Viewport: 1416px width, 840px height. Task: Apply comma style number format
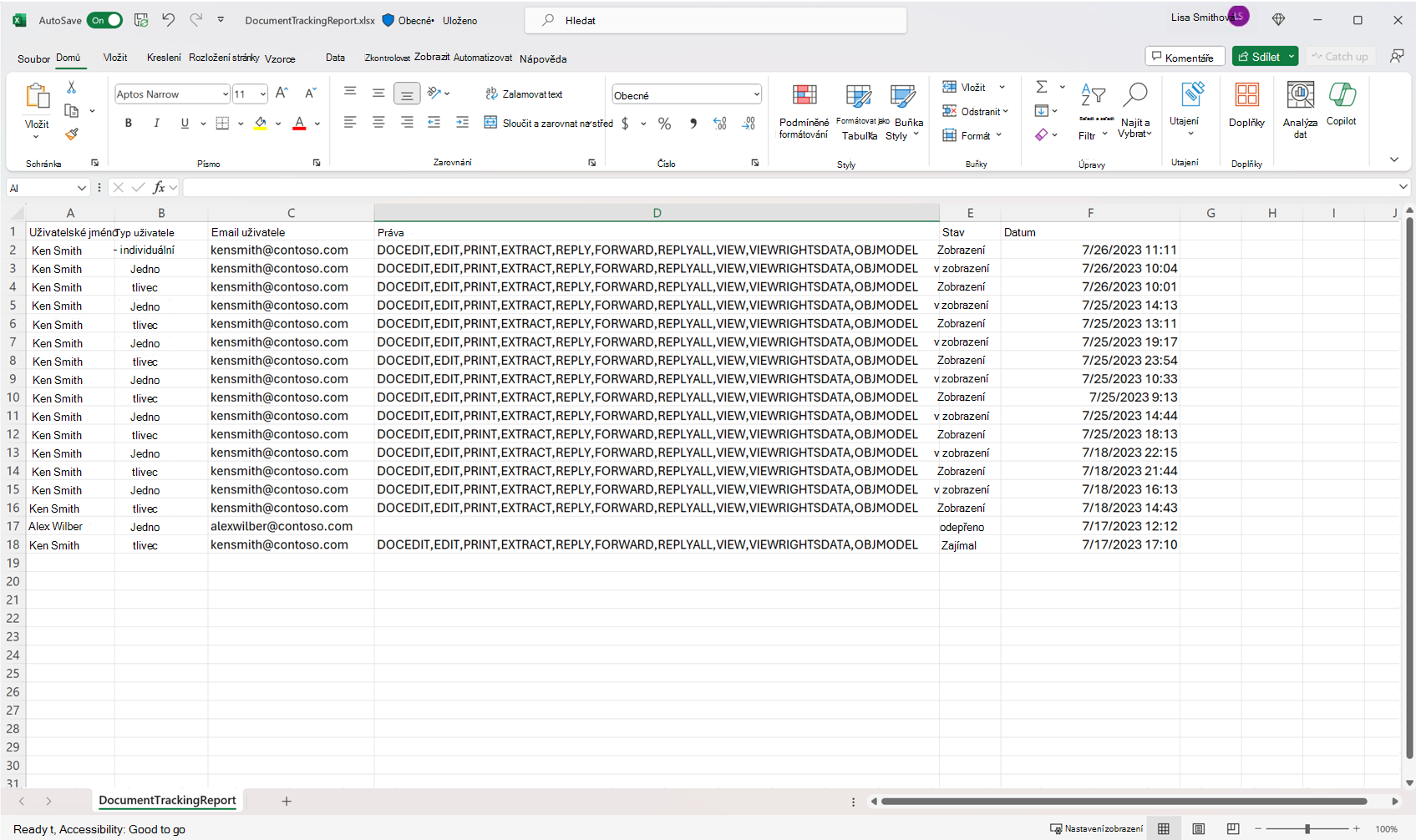(x=693, y=124)
